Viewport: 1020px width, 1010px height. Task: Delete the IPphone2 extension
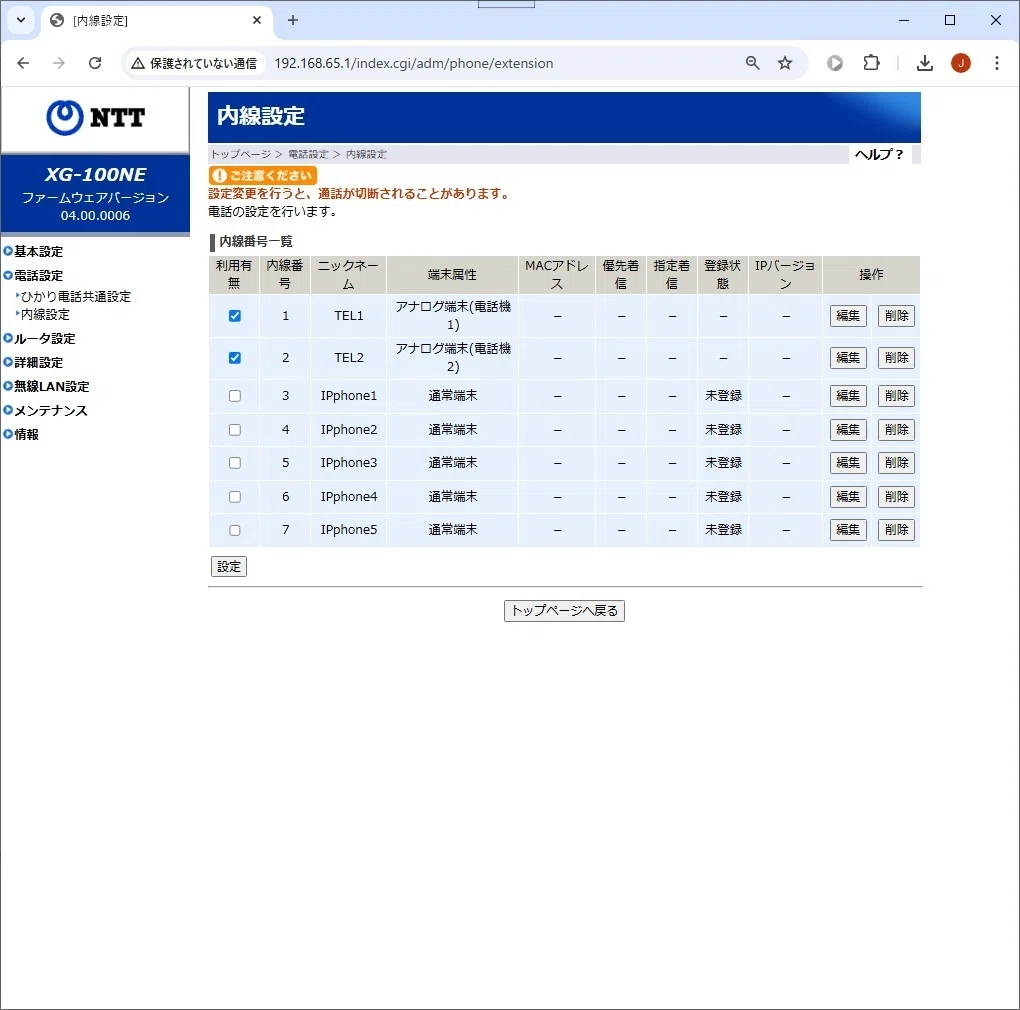coord(896,430)
